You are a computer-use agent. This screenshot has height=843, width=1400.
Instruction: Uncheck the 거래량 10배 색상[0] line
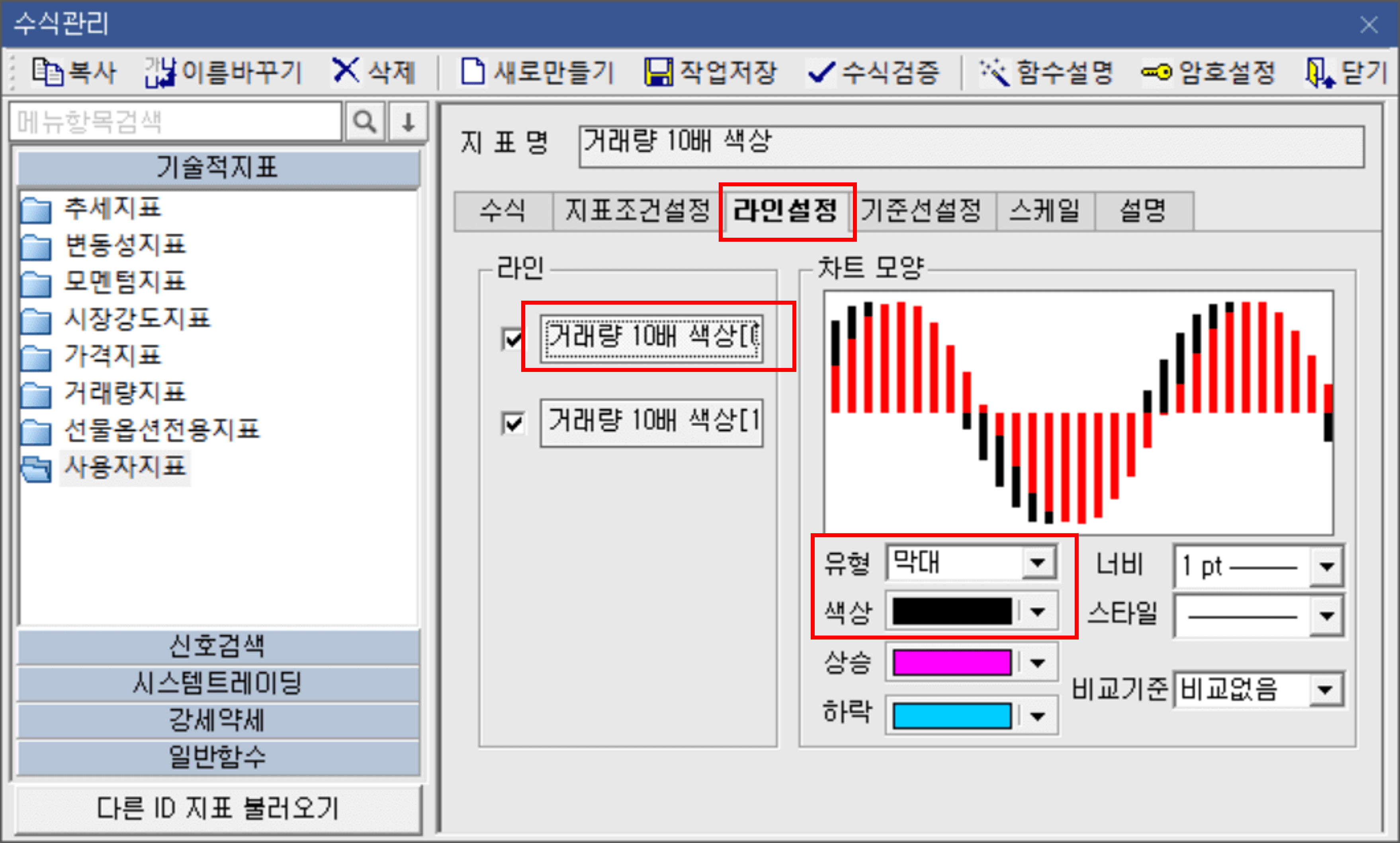513,339
